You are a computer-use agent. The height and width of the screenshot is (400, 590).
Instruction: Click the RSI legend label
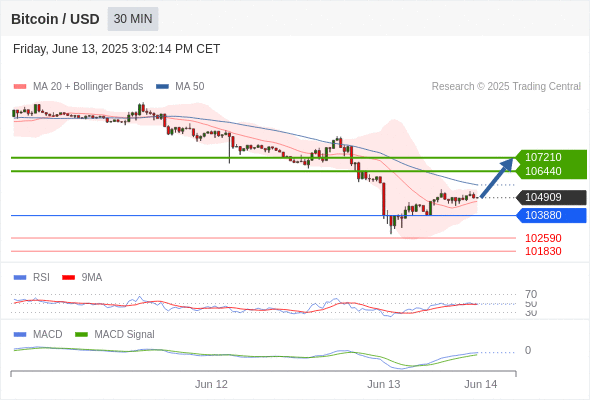(41, 278)
